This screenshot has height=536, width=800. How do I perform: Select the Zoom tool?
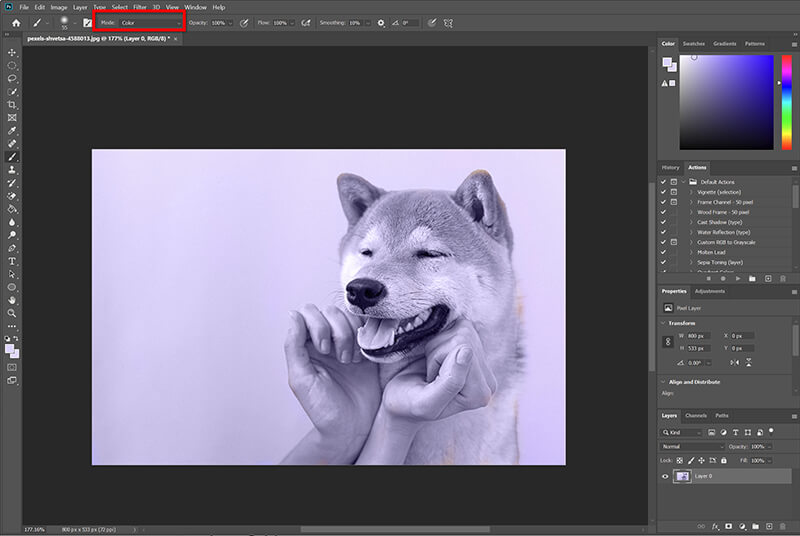point(12,313)
